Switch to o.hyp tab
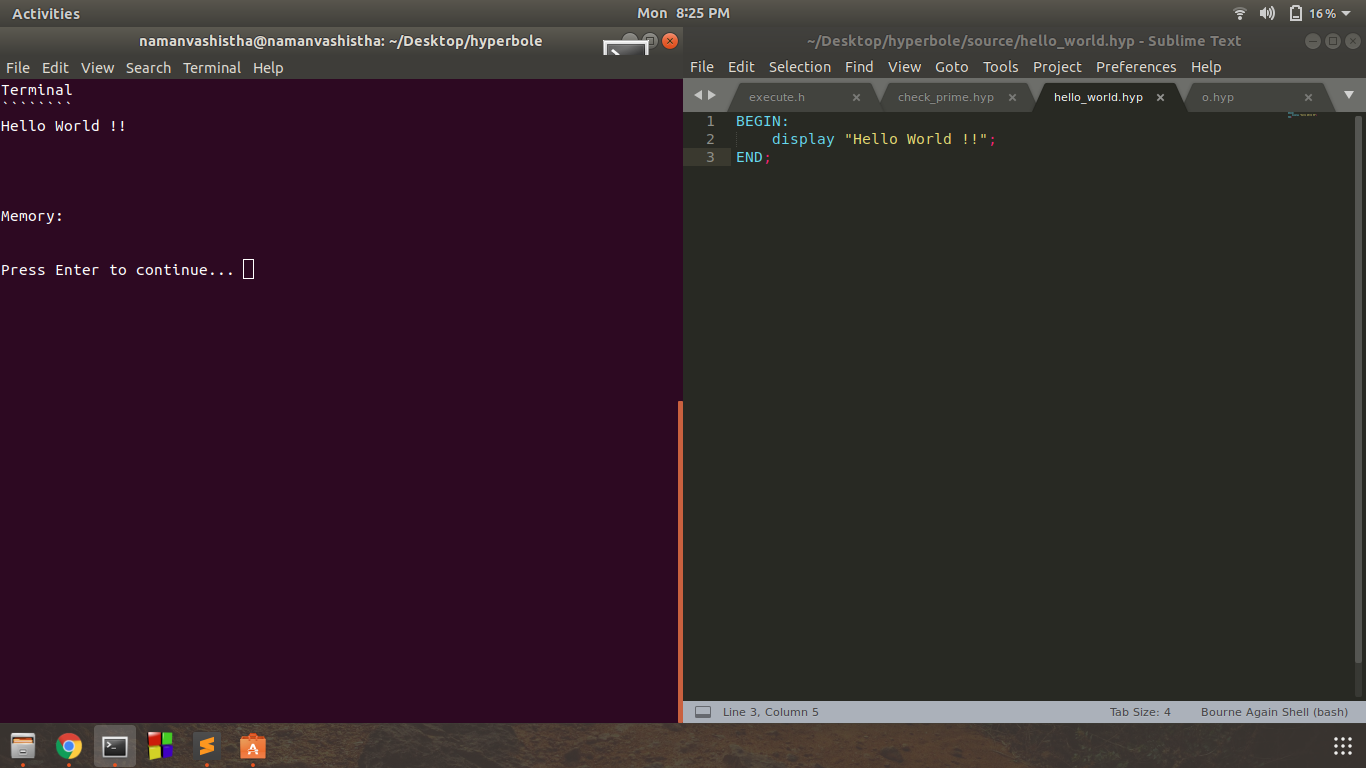The width and height of the screenshot is (1366, 768). 1218,97
